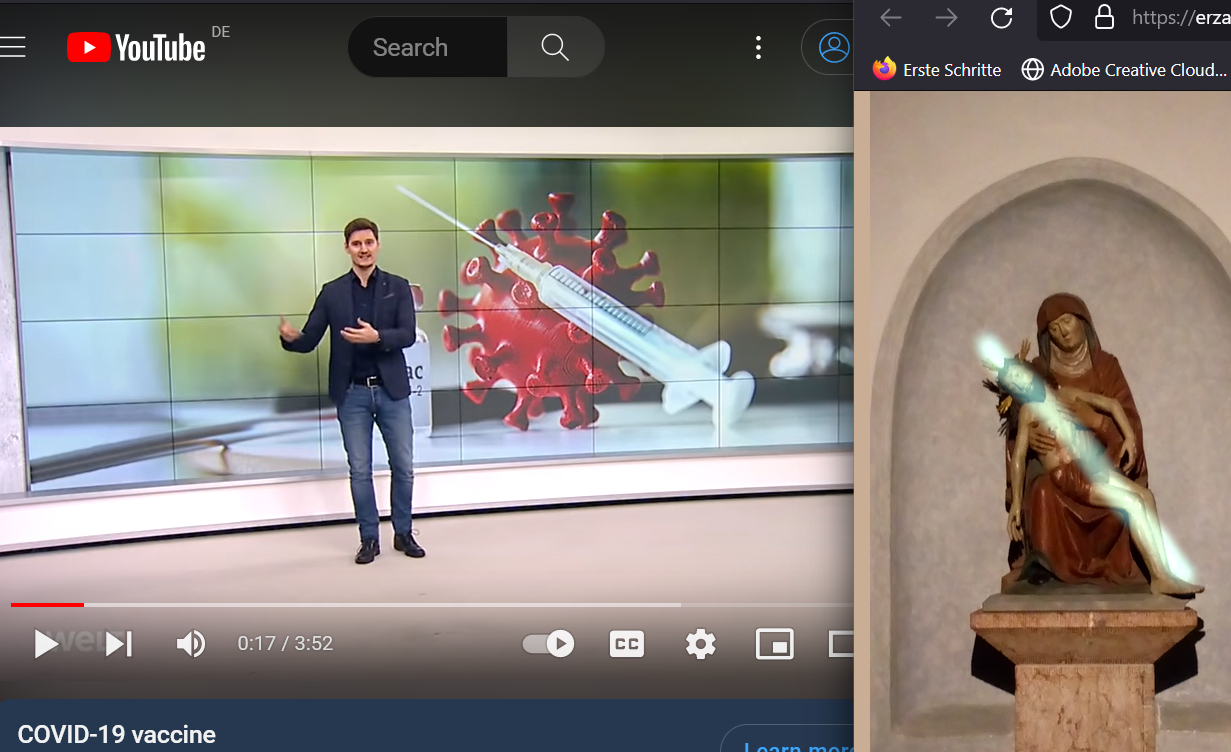Open the YouTube hamburger guide menu

pyautogui.click(x=13, y=47)
